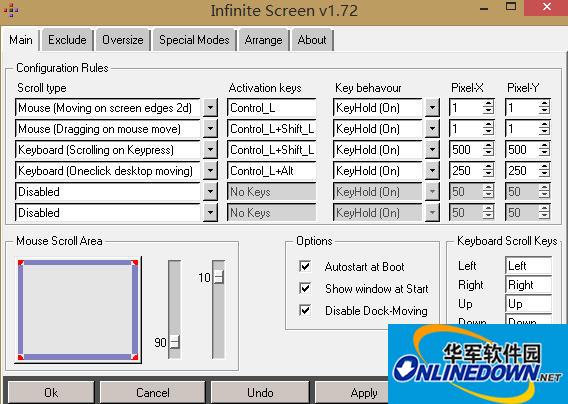568x404 pixels.
Task: Click the vertical slider thumb labeled 10
Action: click(x=218, y=277)
